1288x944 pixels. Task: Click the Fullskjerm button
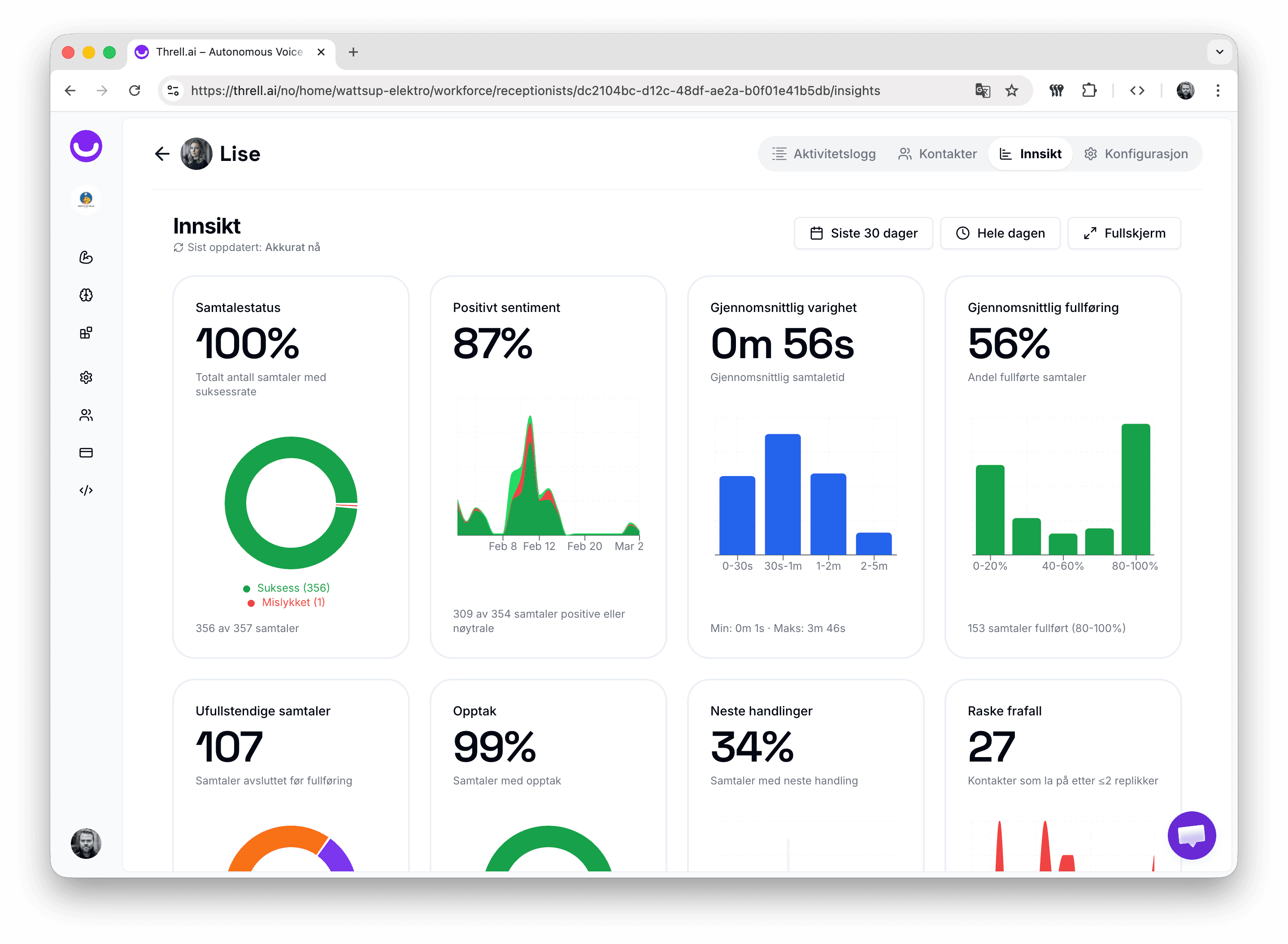point(1124,233)
